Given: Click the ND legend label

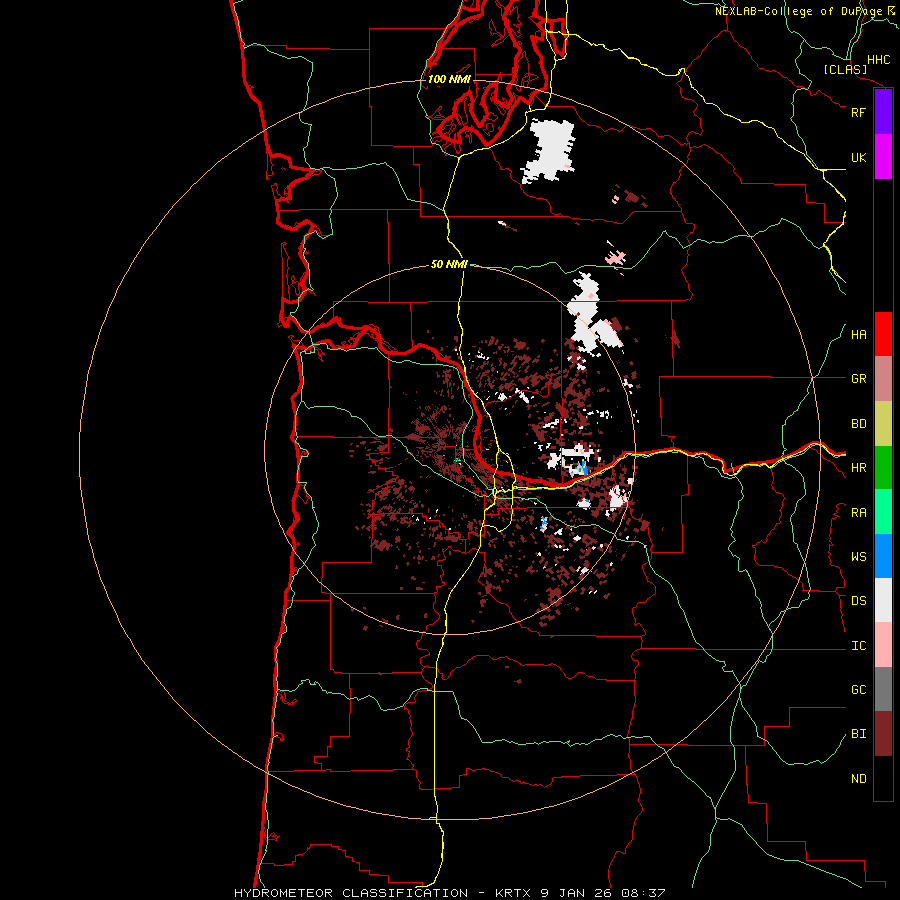Looking at the screenshot, I should (x=858, y=779).
